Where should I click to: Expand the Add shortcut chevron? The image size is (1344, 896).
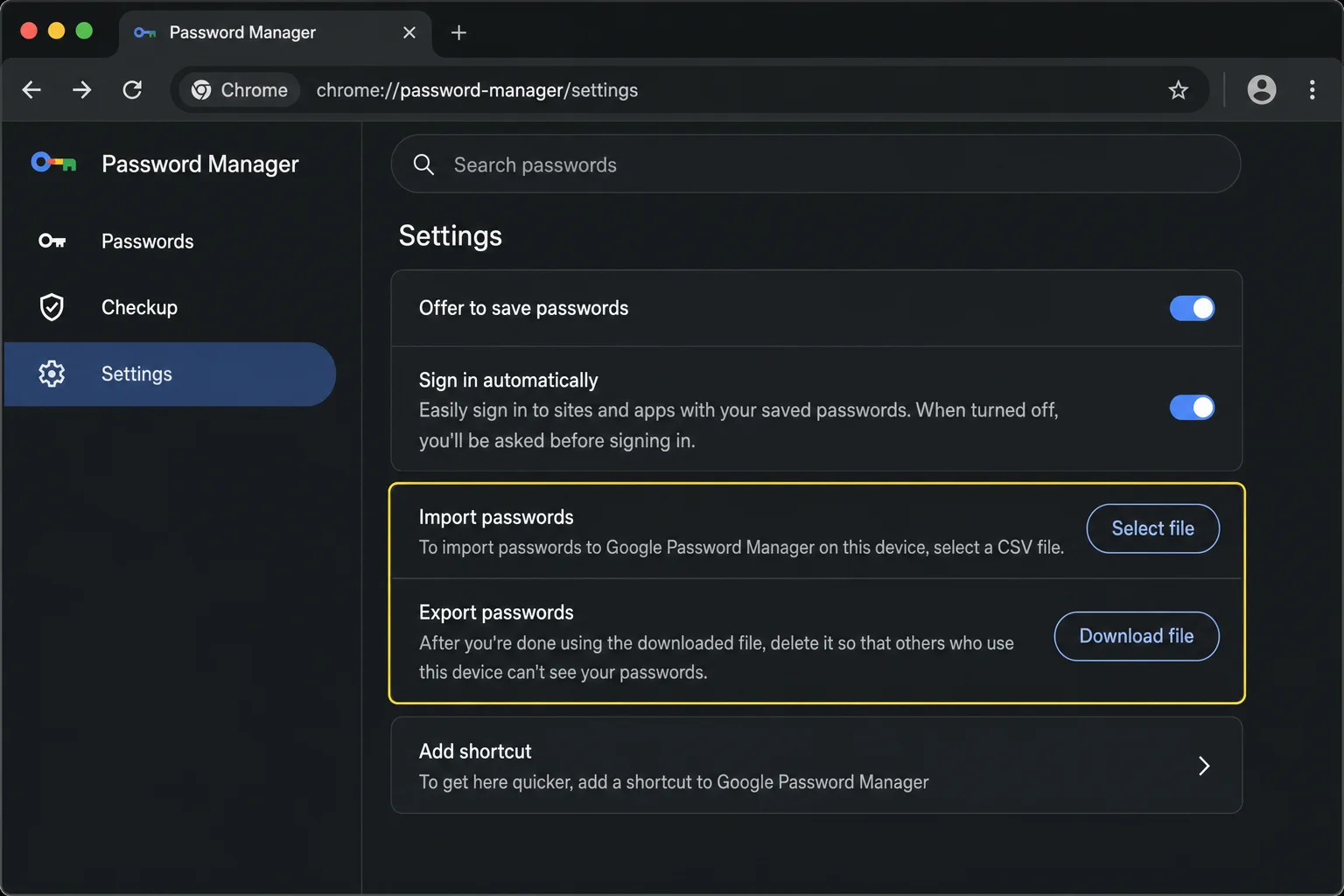point(1203,766)
